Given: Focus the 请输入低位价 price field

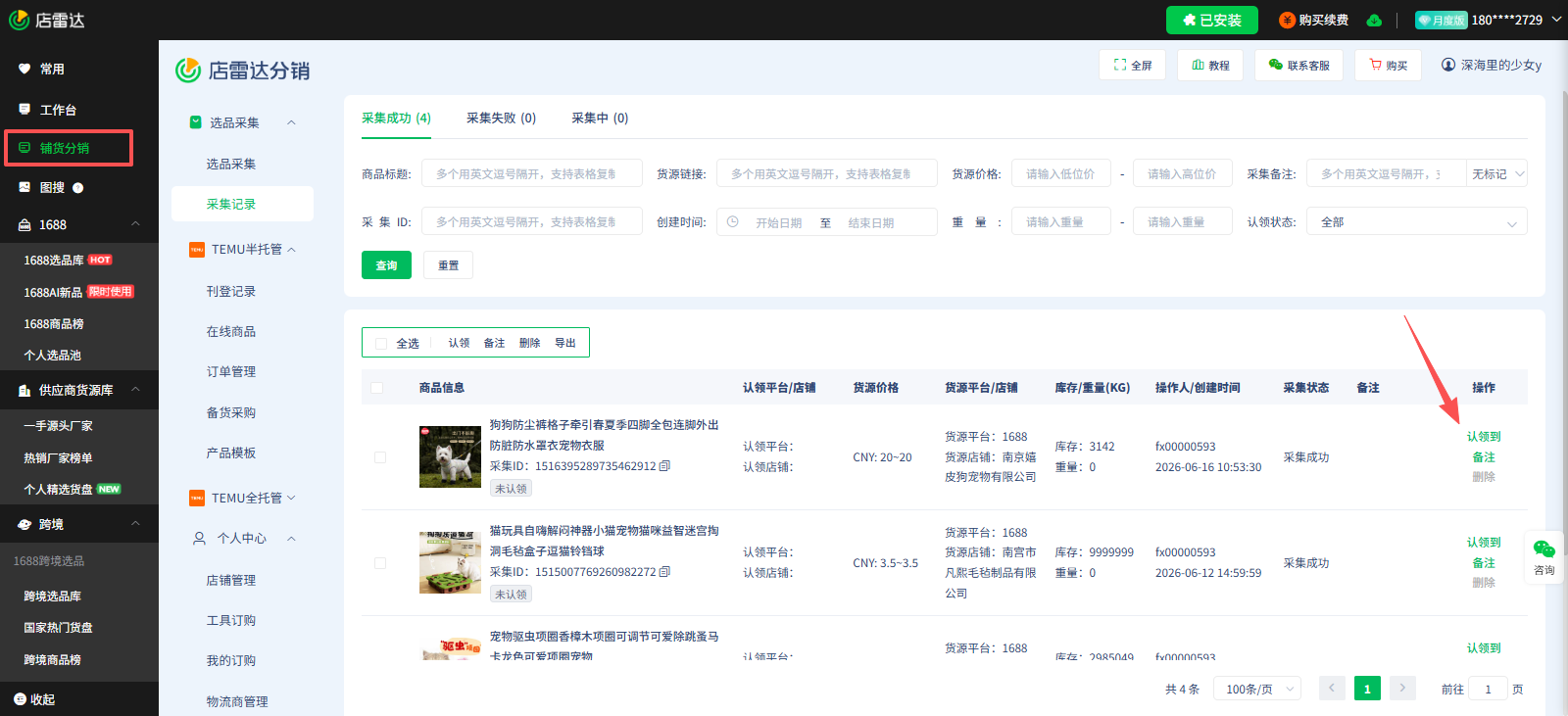Looking at the screenshot, I should pos(1061,173).
